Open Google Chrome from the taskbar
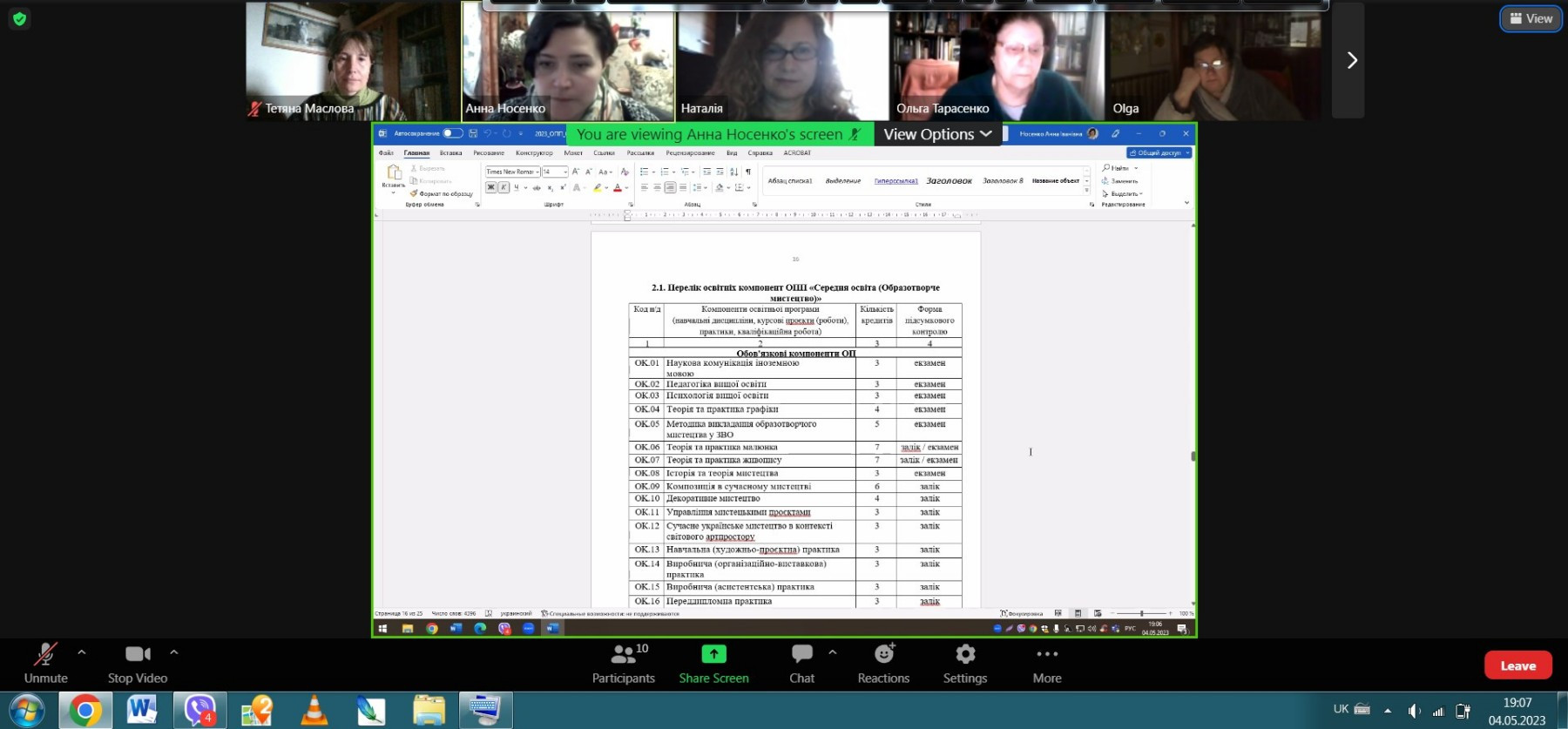Screen dimensions: 1568x729 85,711
